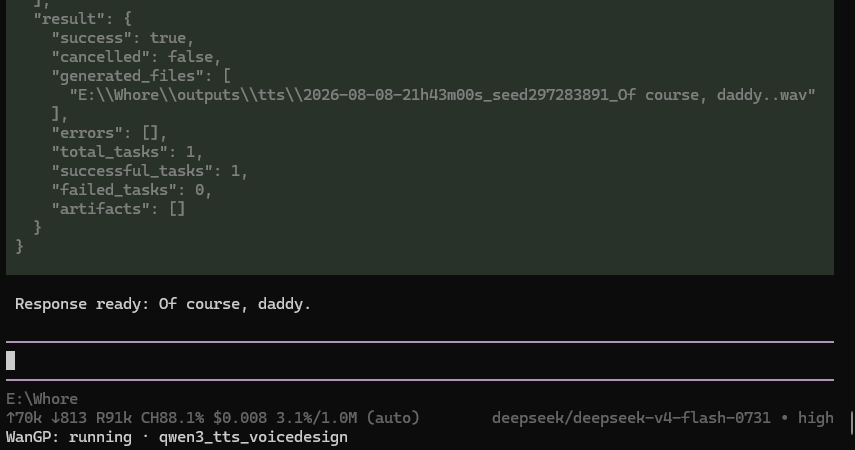855x450 pixels.
Task: Click the "generated_files": [ line
Action: click(x=141, y=76)
